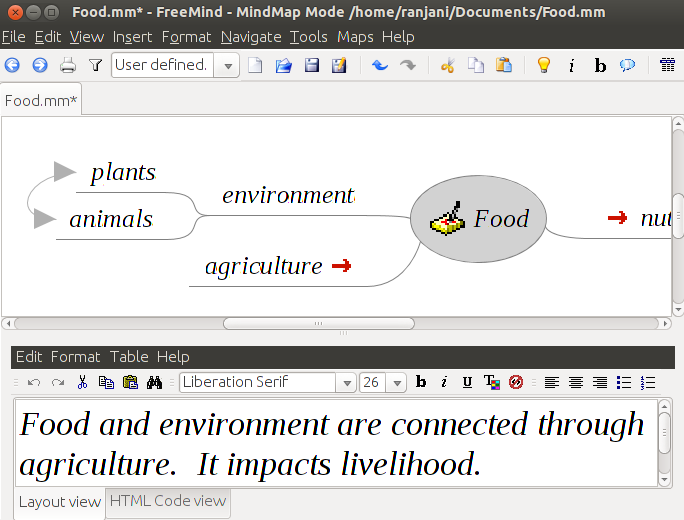The height and width of the screenshot is (520, 684).
Task: Click the red arrow icon before nut node
Action: click(x=618, y=218)
